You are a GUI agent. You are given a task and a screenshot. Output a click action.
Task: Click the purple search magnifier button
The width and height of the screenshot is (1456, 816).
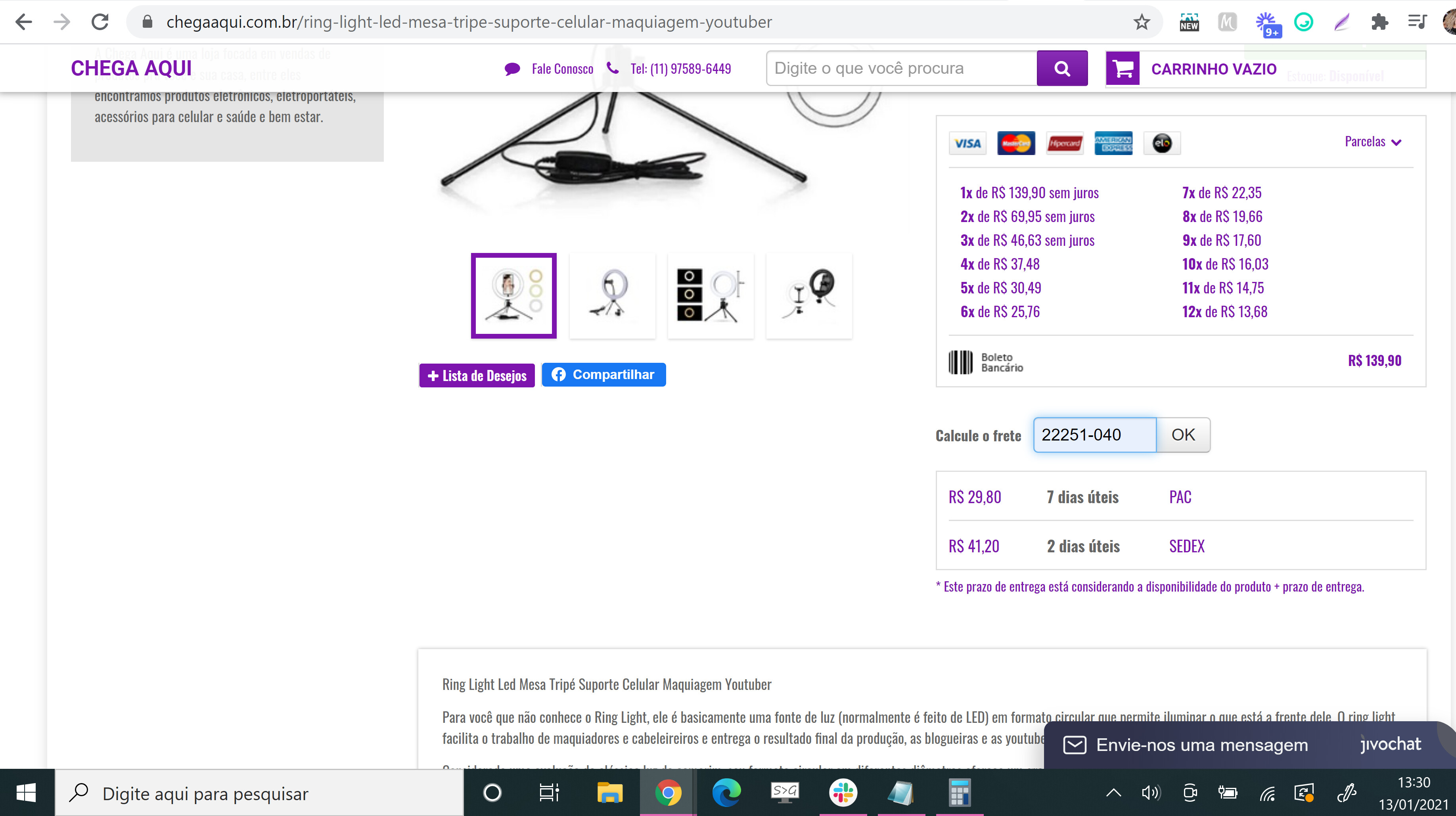tap(1062, 68)
